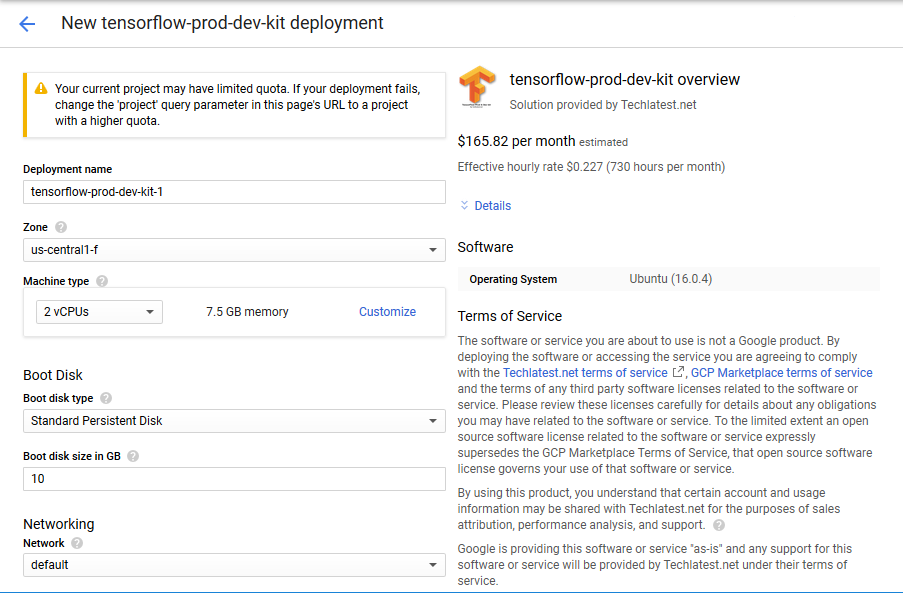Click the Terms of Service heading
This screenshot has width=903, height=594.
pyautogui.click(x=510, y=316)
